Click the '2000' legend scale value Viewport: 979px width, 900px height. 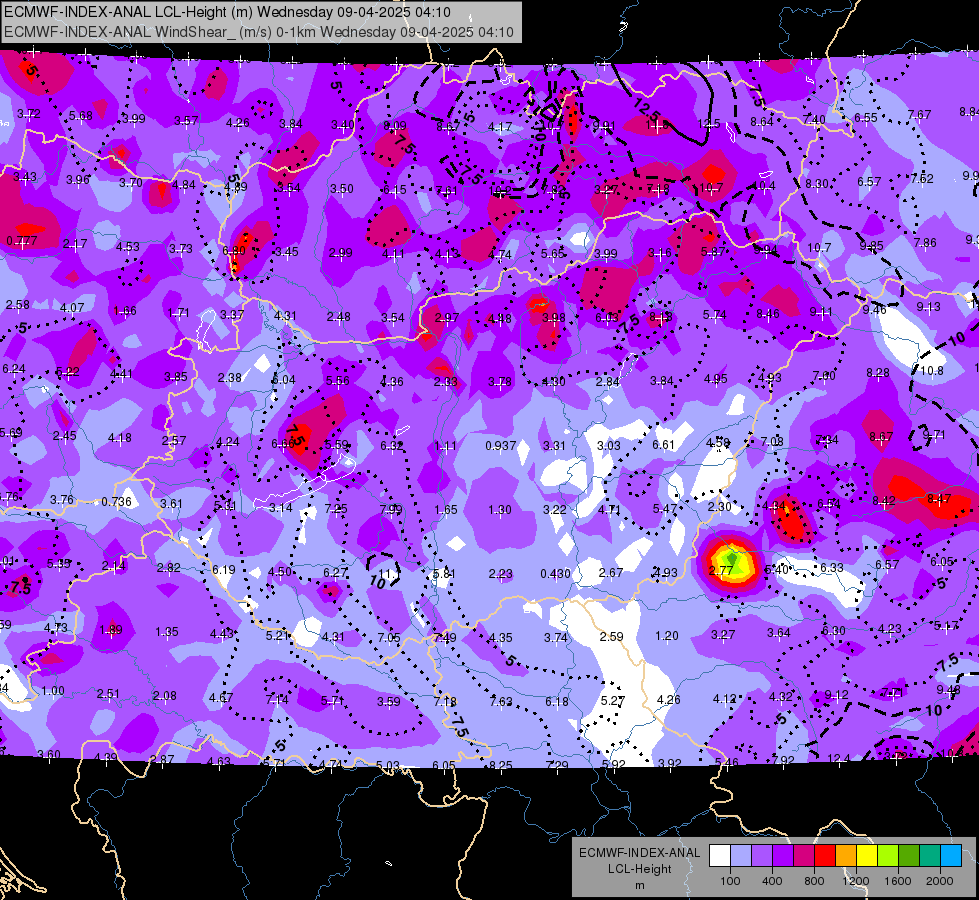coord(940,881)
